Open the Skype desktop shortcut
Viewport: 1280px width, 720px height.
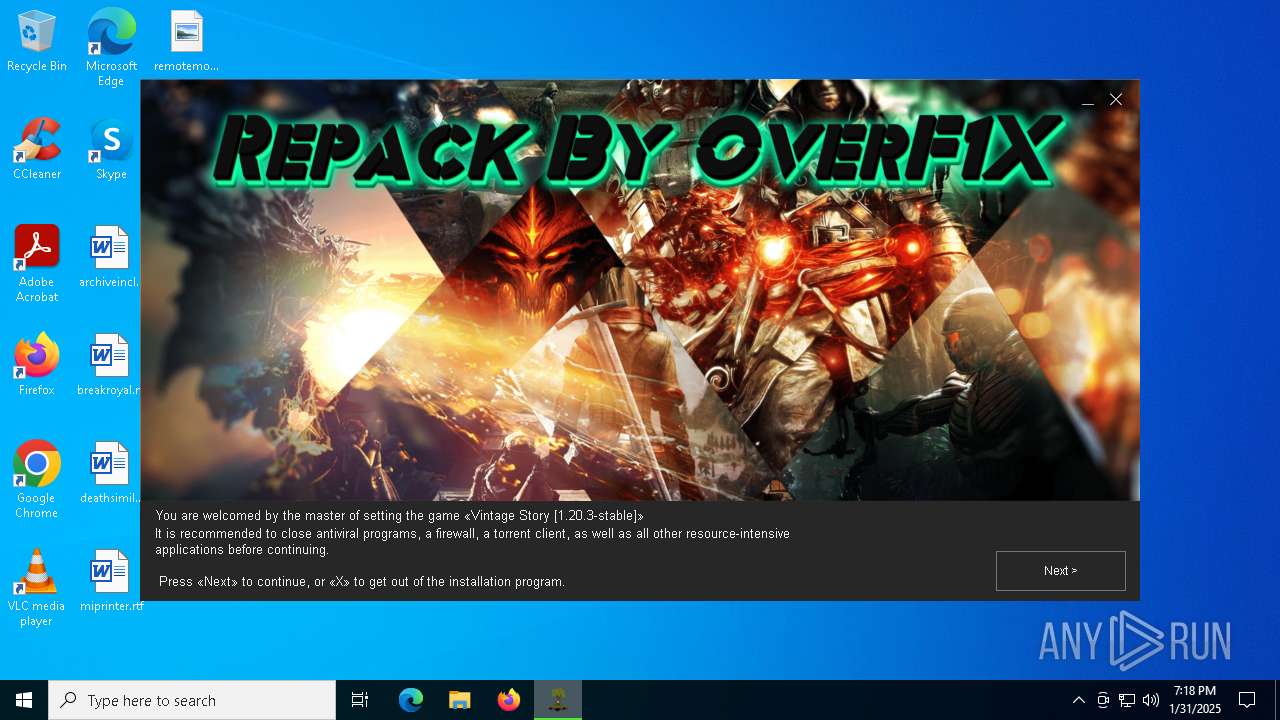111,149
